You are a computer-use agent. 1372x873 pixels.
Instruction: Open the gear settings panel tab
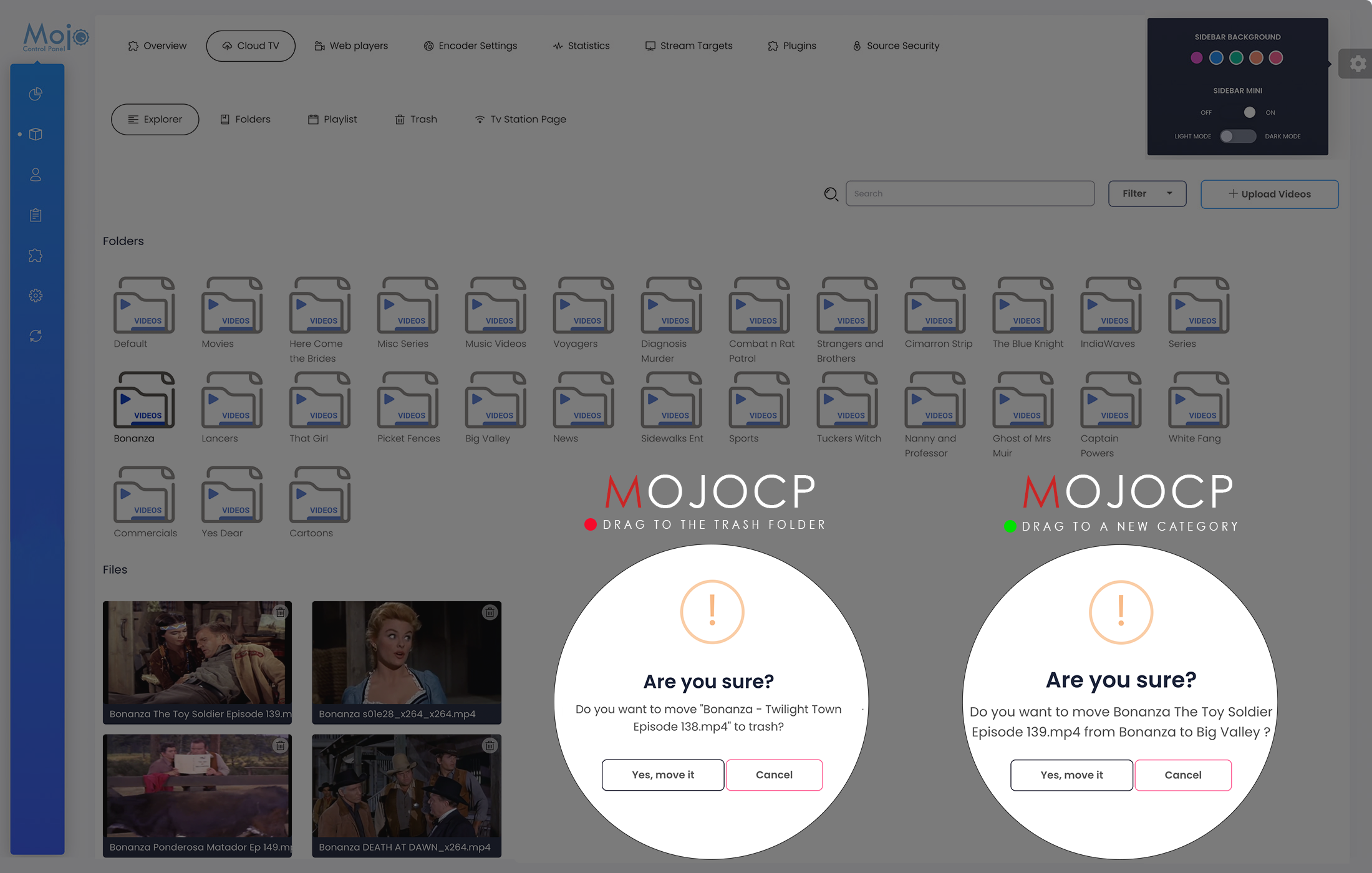click(1358, 64)
